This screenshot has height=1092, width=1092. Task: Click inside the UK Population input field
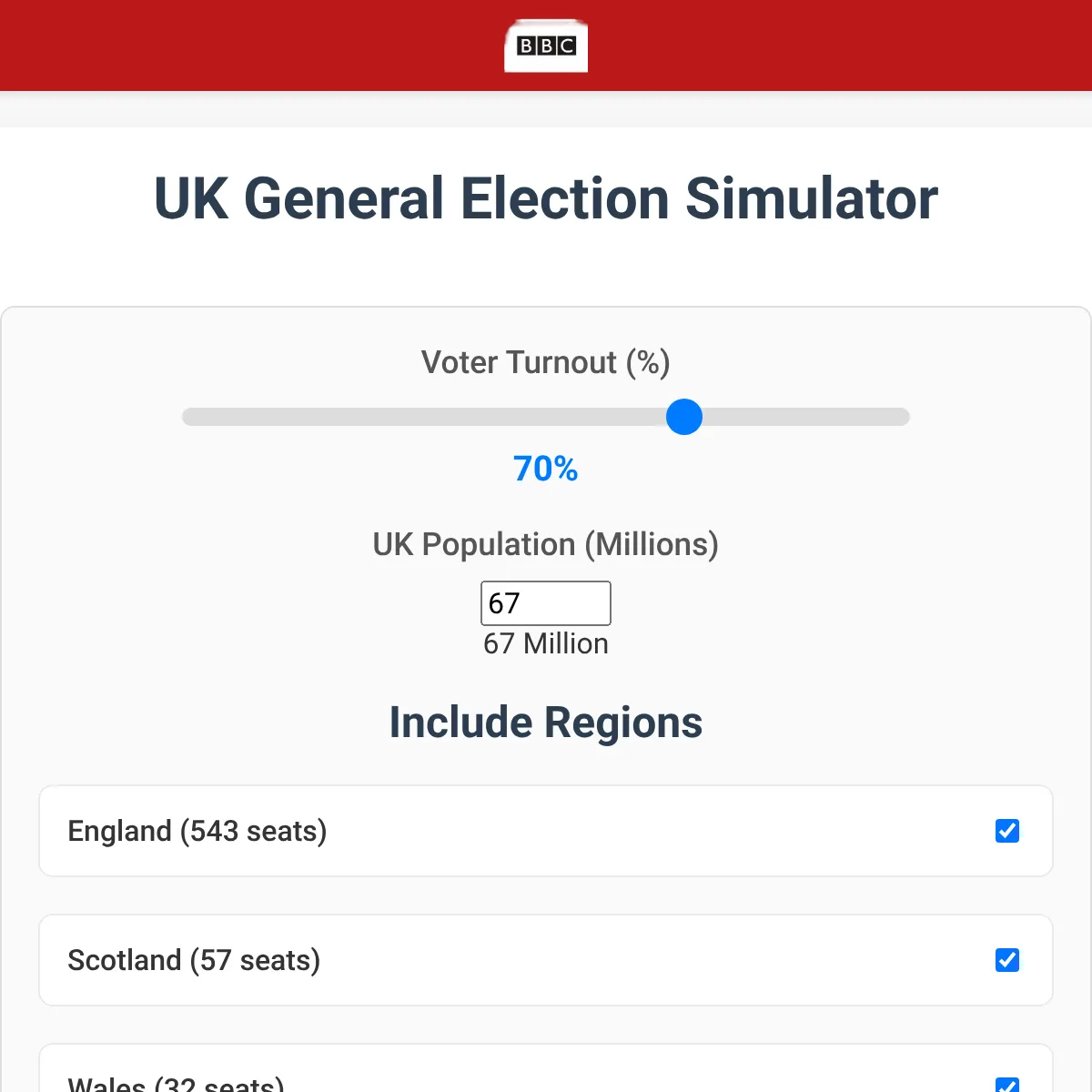(x=545, y=602)
